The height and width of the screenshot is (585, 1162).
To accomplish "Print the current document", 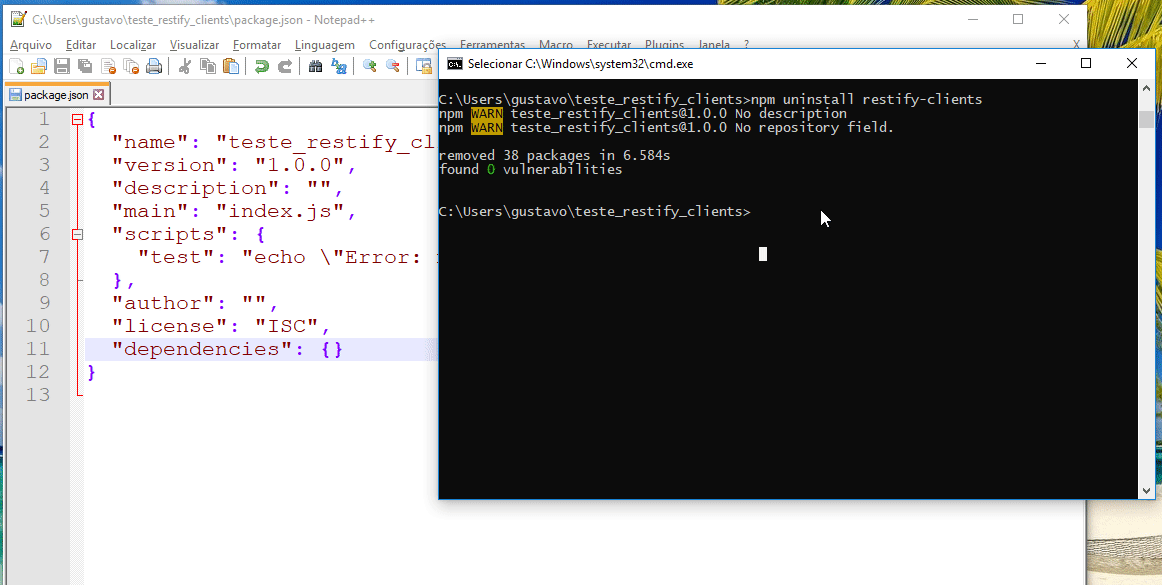I will [153, 66].
